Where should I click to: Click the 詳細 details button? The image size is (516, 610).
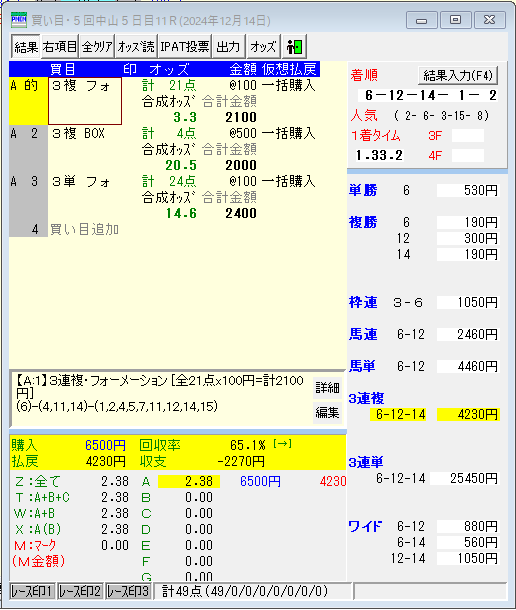coord(327,388)
